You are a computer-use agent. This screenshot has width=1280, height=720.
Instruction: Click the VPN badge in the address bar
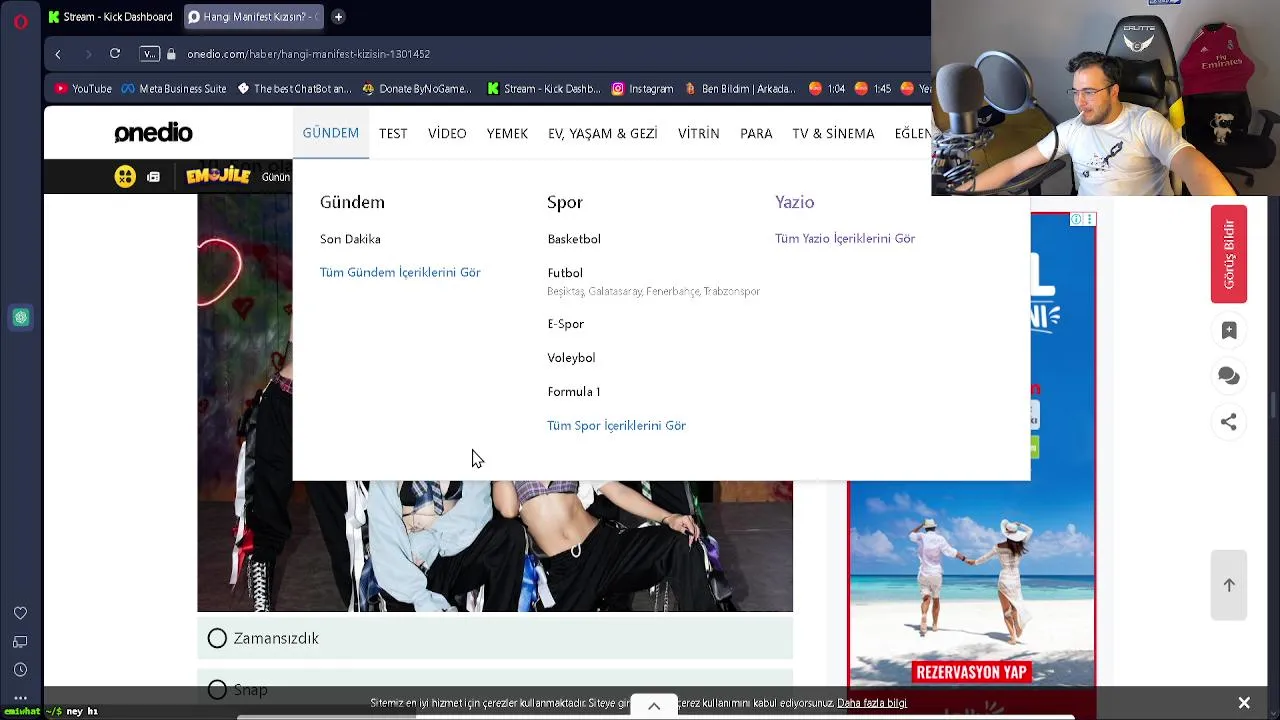coord(149,54)
